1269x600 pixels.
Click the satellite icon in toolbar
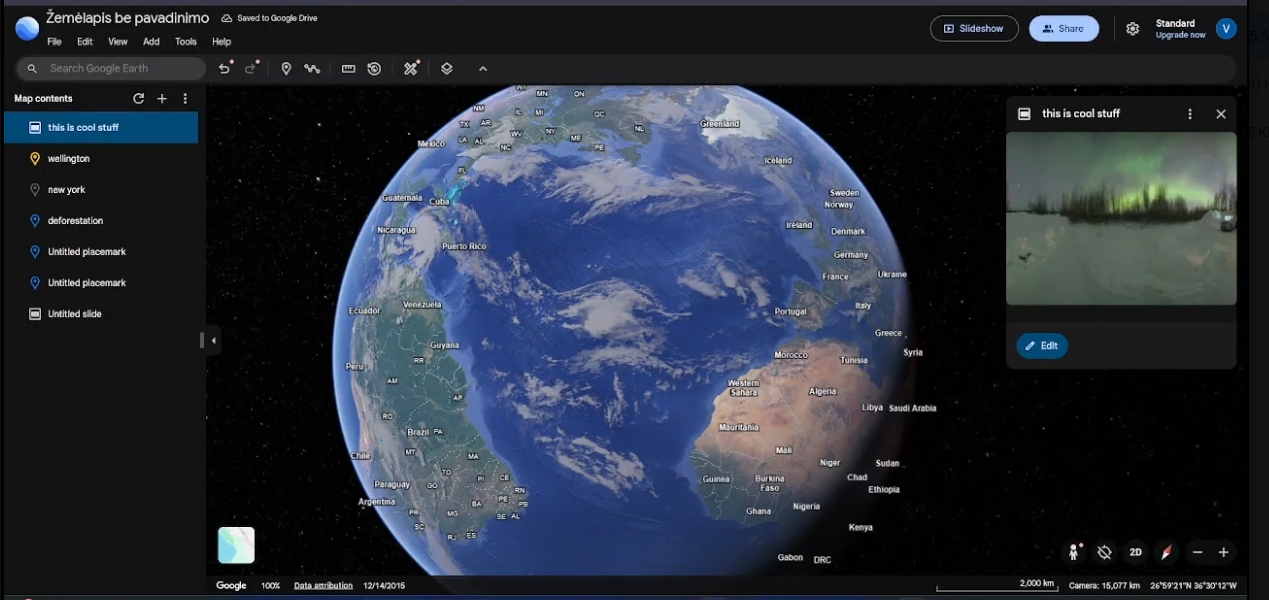click(410, 68)
